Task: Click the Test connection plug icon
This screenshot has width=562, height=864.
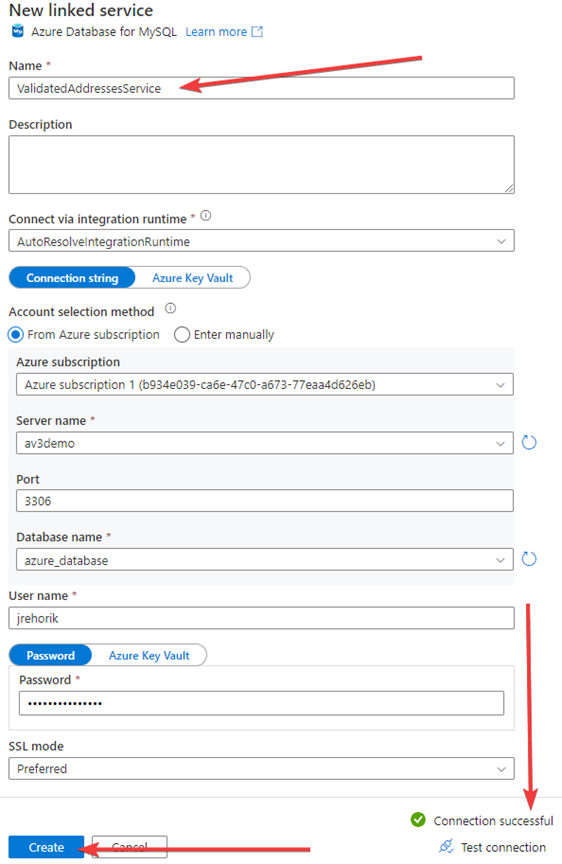Action: pyautogui.click(x=446, y=846)
